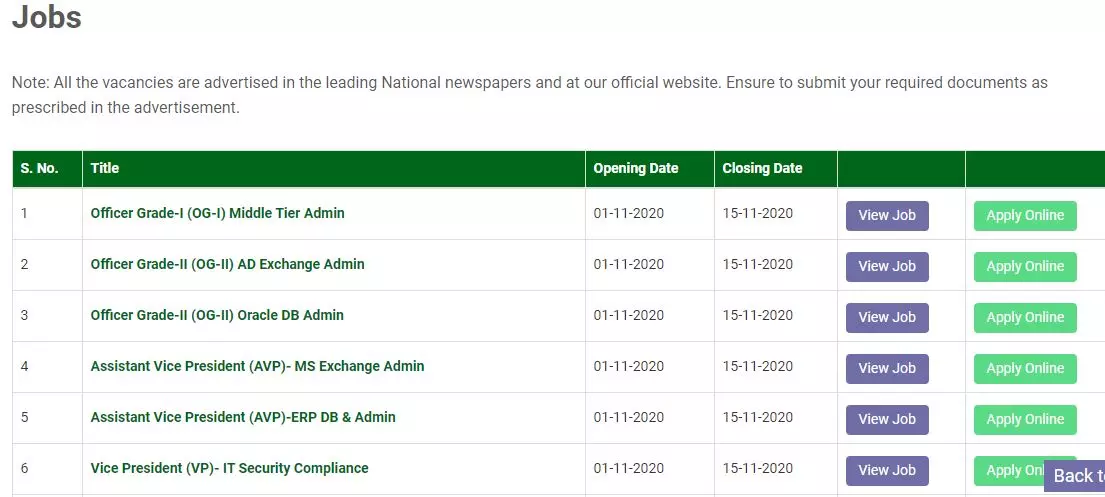Click the Closing Date column header
Viewport: 1105px width, 497px height.
[x=762, y=168]
